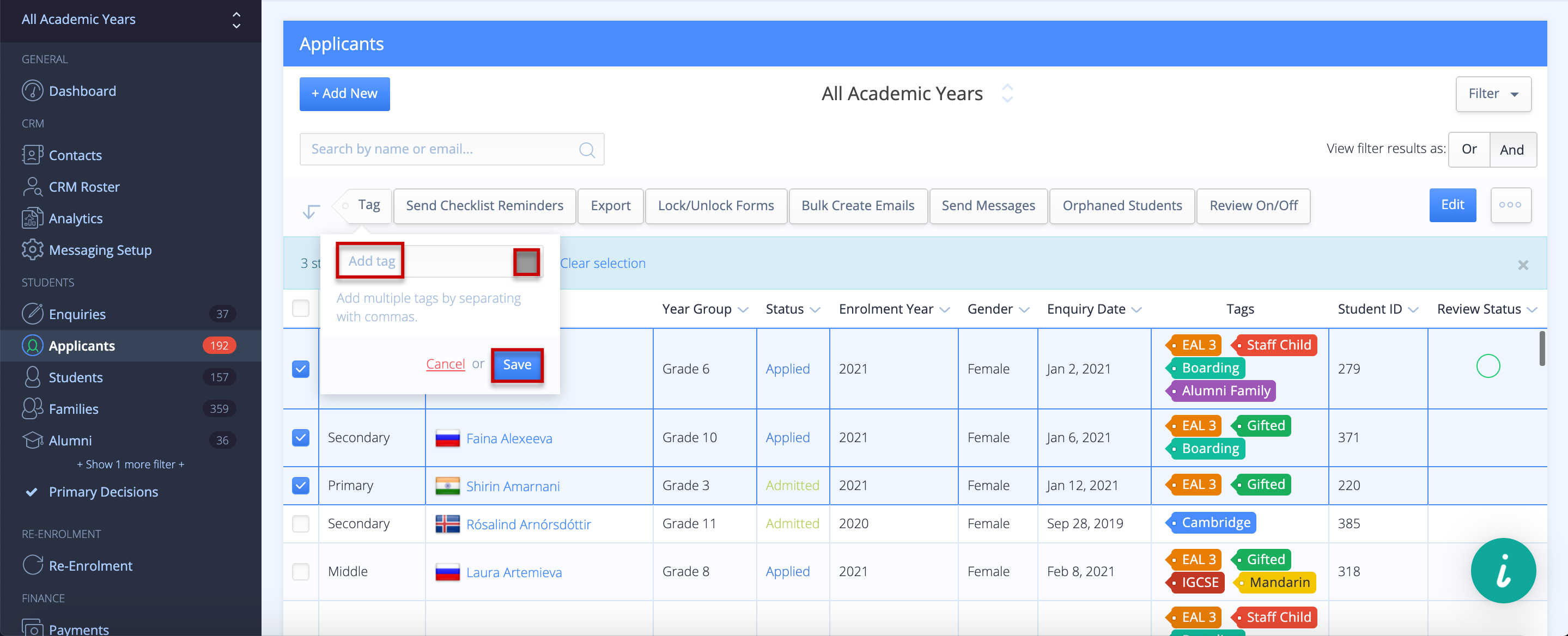Choose Bulk Create Emails action

tap(858, 206)
